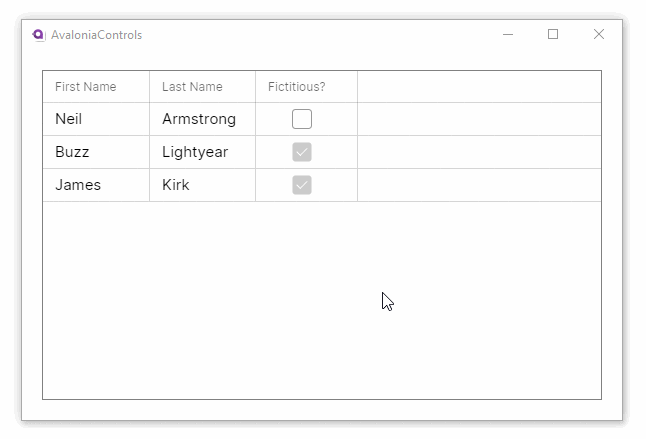Click the AvaloniaControls app icon in title bar

39,34
